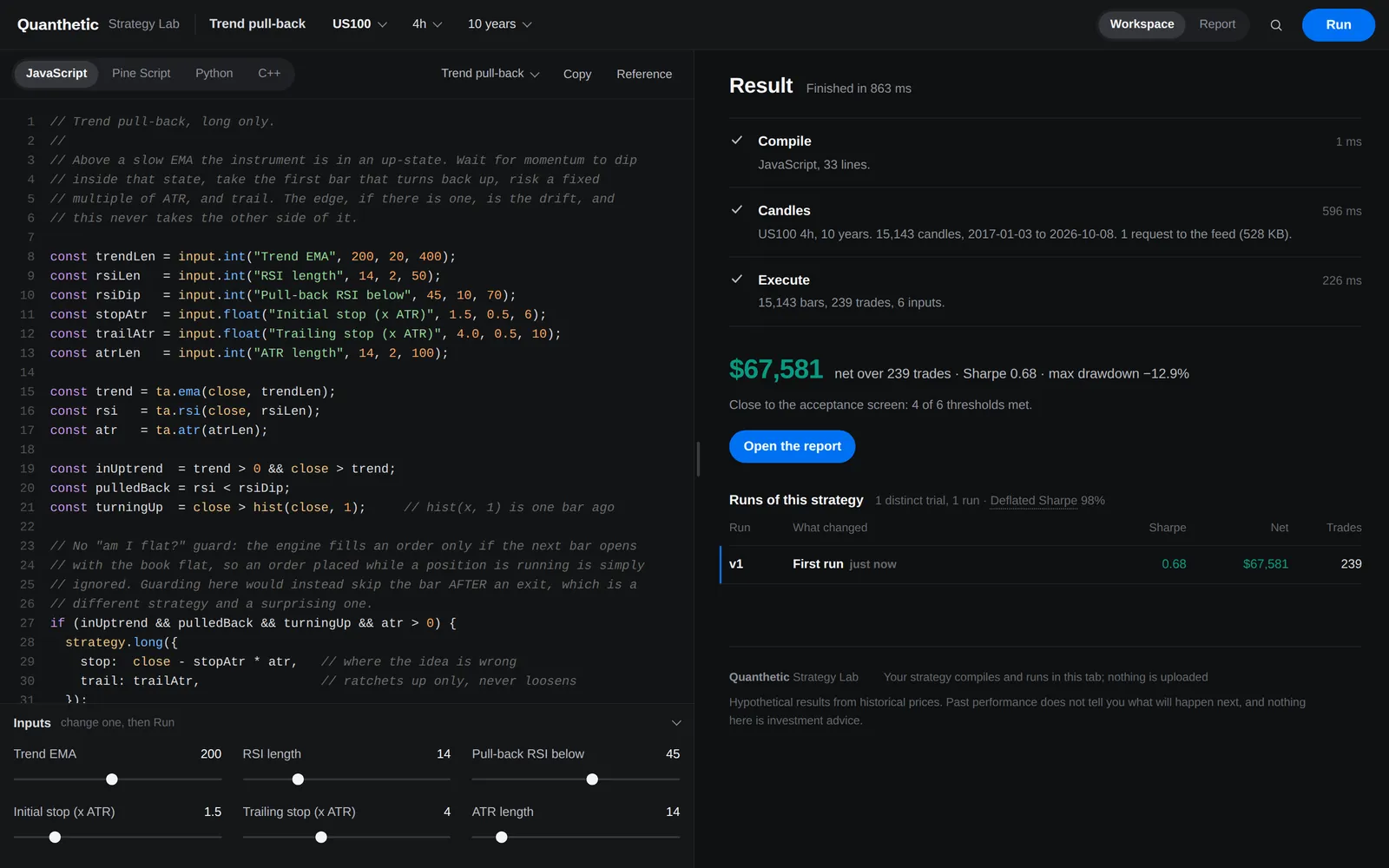Switch to the Python language tab

point(214,73)
